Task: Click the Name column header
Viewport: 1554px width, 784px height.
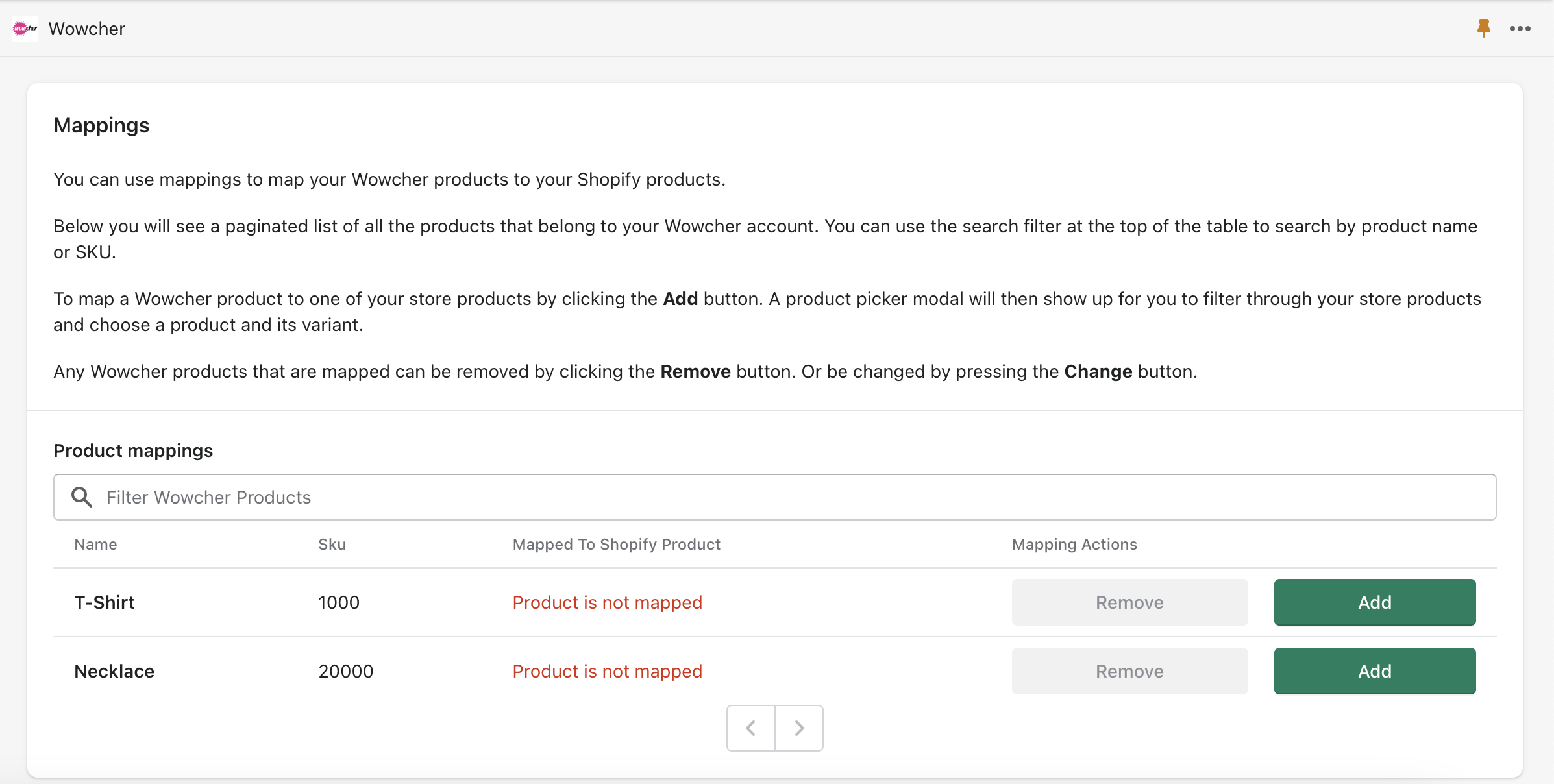Action: [x=95, y=545]
